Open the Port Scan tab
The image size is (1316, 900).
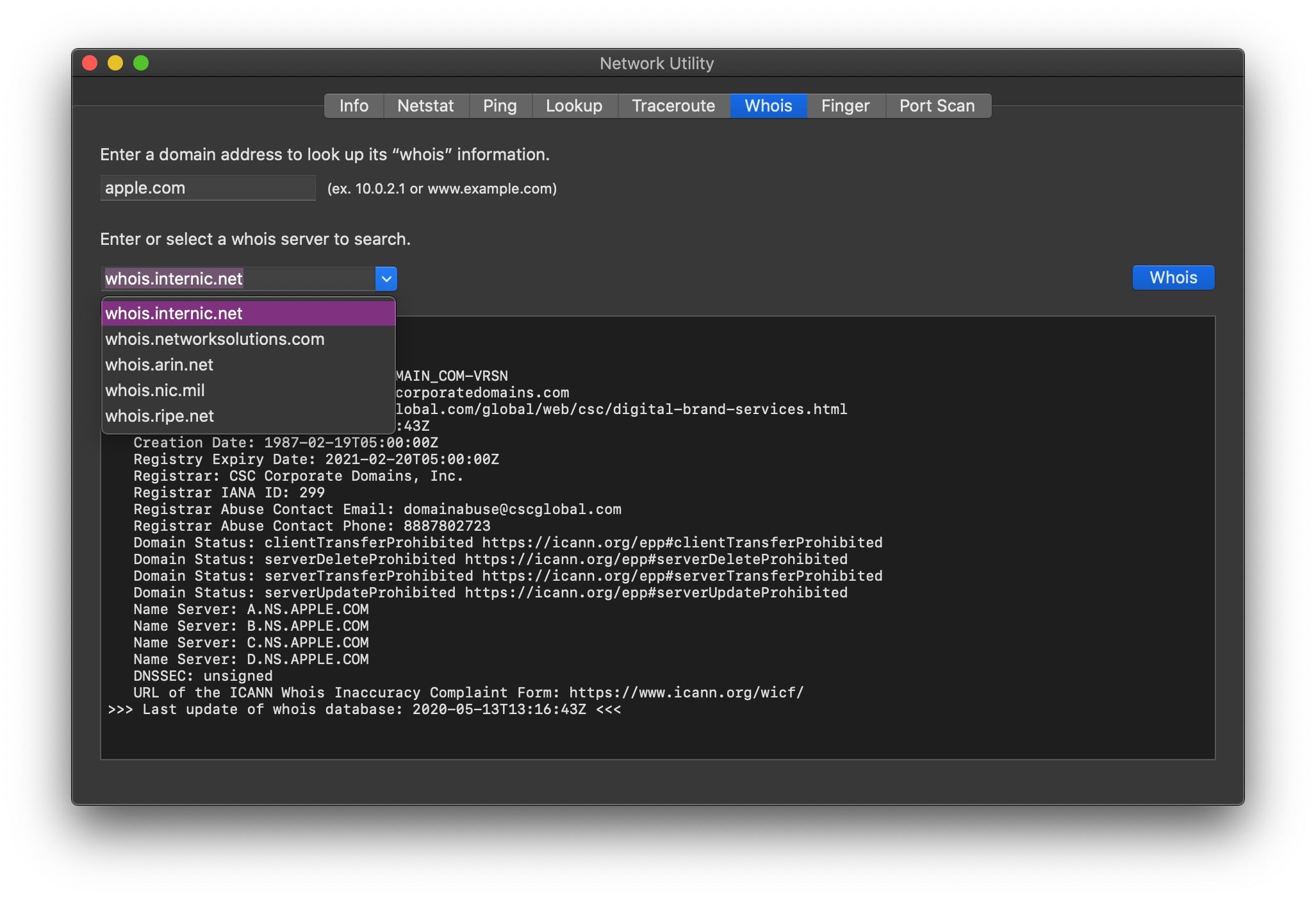937,106
